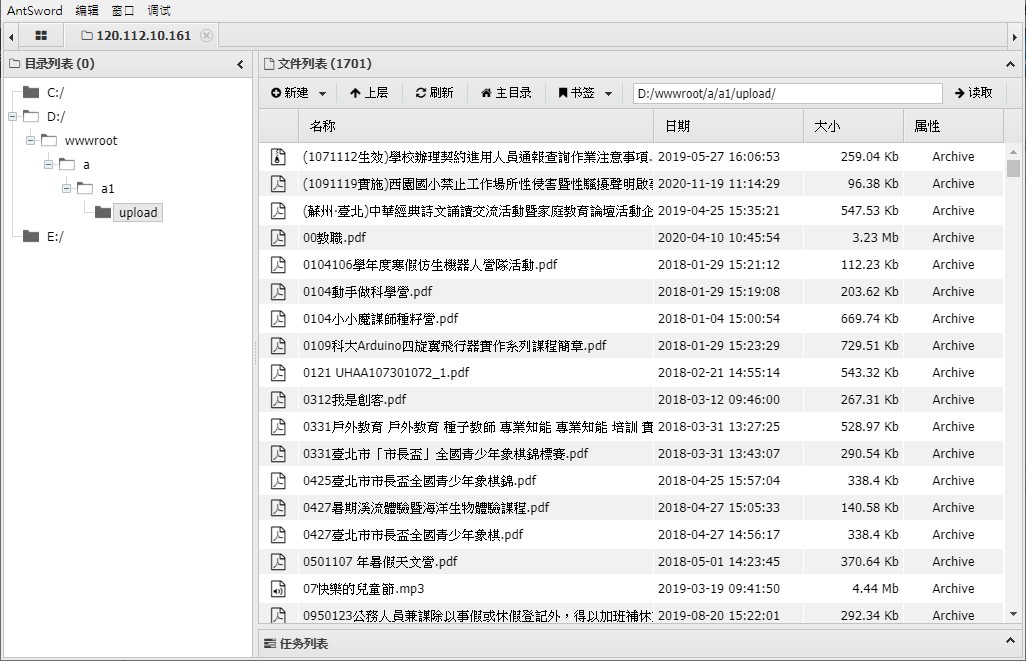Viewport: 1026px width, 661px height.
Task: Go to 主目录 home directory
Action: (506, 93)
